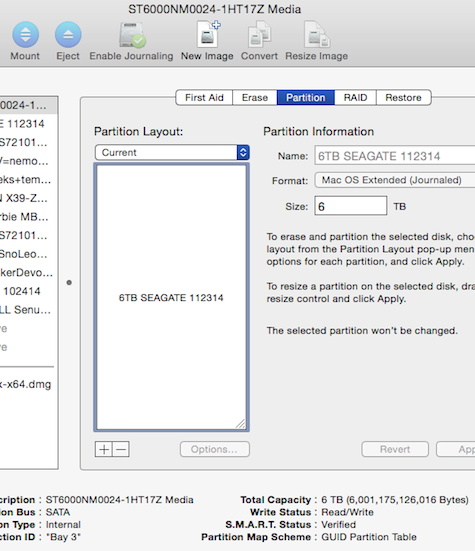
Task: Click the Eject toolbar icon
Action: point(68,35)
